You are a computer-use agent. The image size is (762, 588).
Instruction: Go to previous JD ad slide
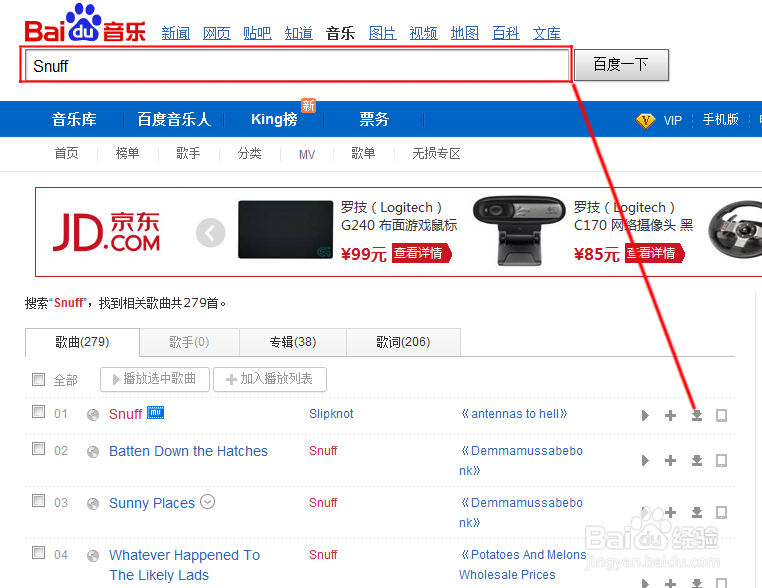pyautogui.click(x=210, y=233)
